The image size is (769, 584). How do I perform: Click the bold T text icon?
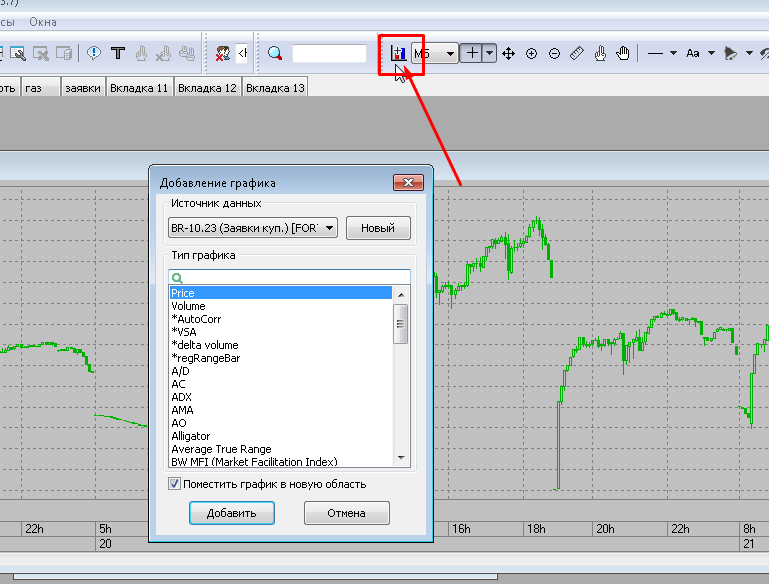point(118,53)
